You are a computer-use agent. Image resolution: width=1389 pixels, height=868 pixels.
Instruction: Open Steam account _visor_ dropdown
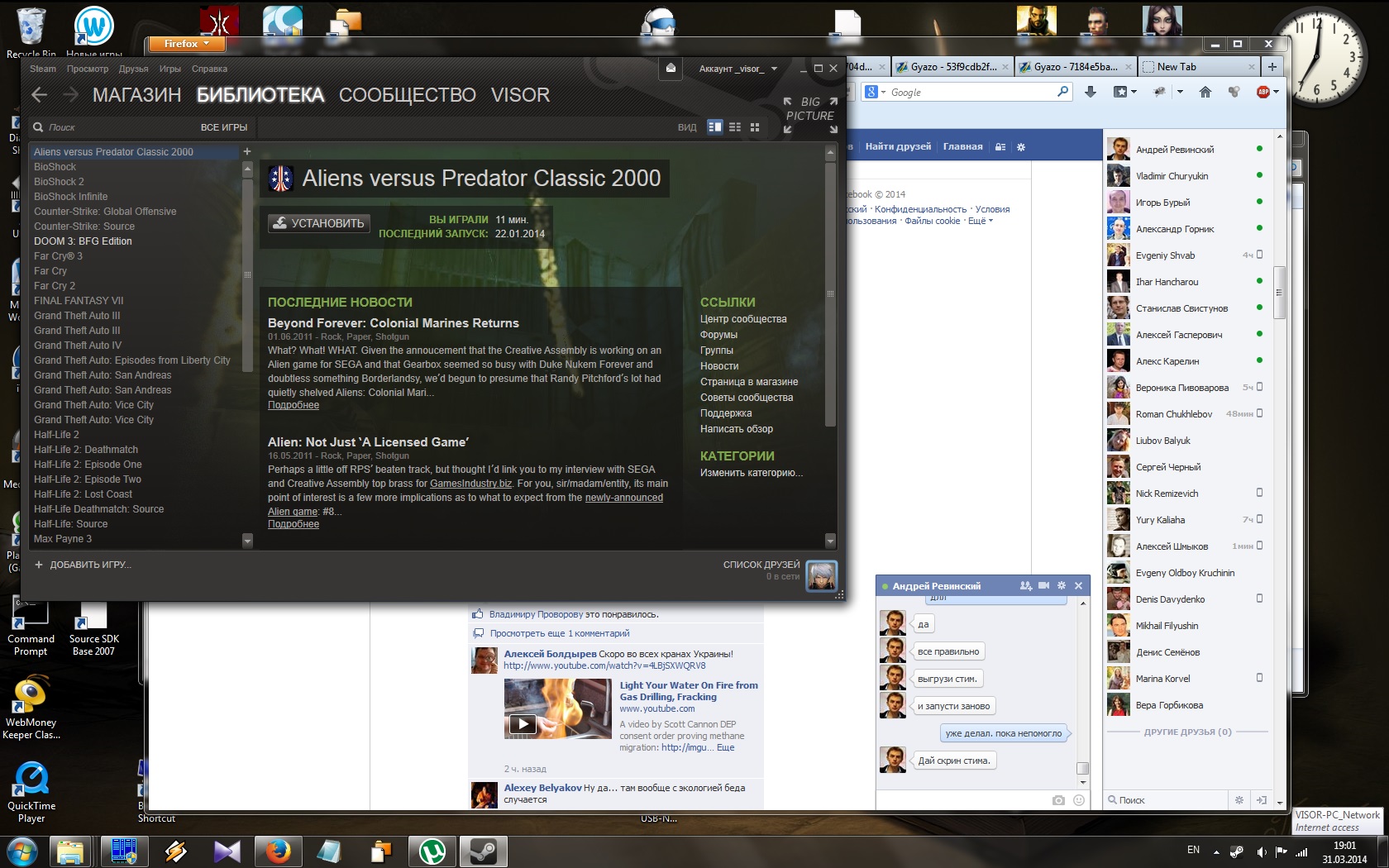coord(738,69)
